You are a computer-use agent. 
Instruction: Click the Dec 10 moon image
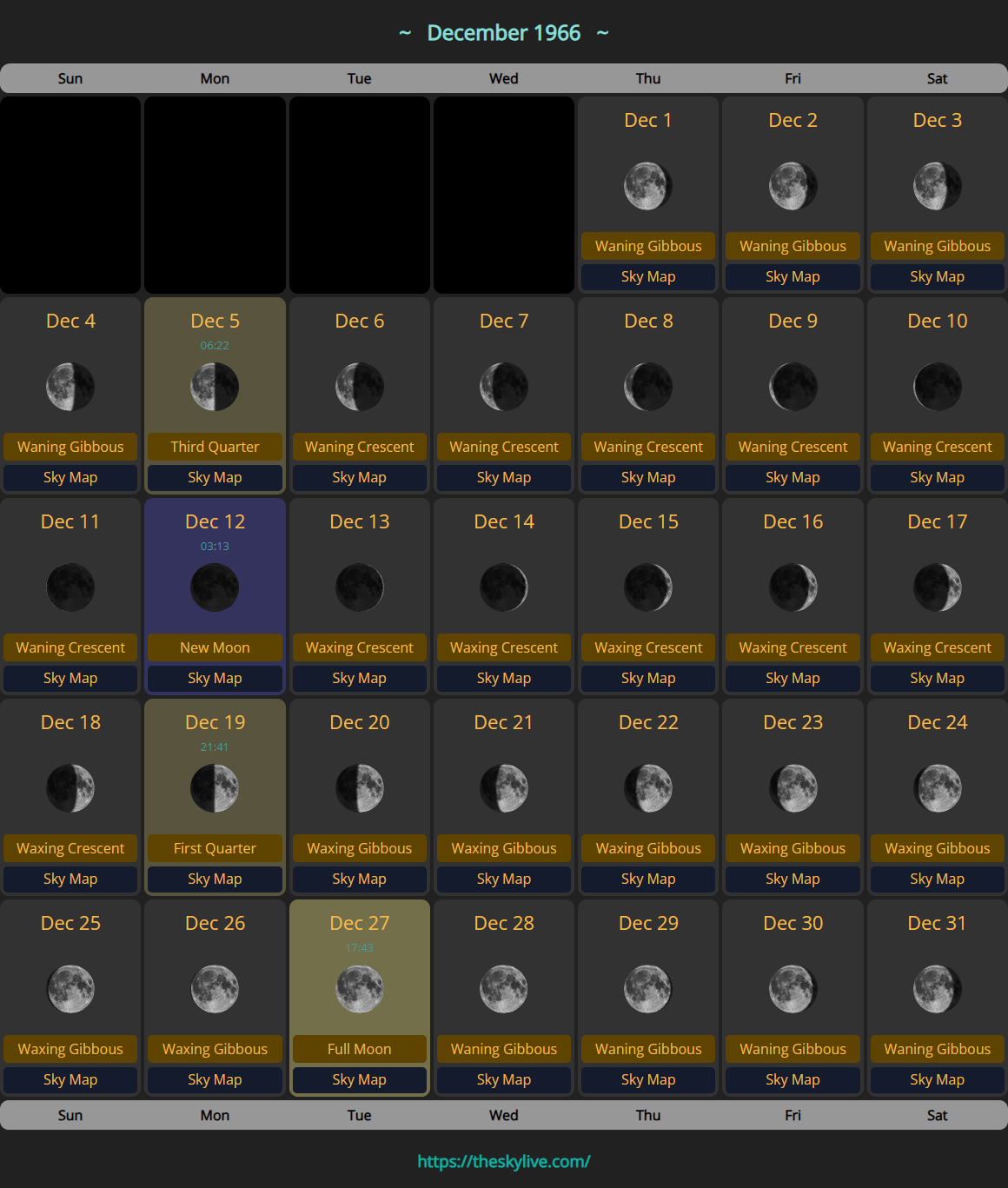tap(938, 387)
